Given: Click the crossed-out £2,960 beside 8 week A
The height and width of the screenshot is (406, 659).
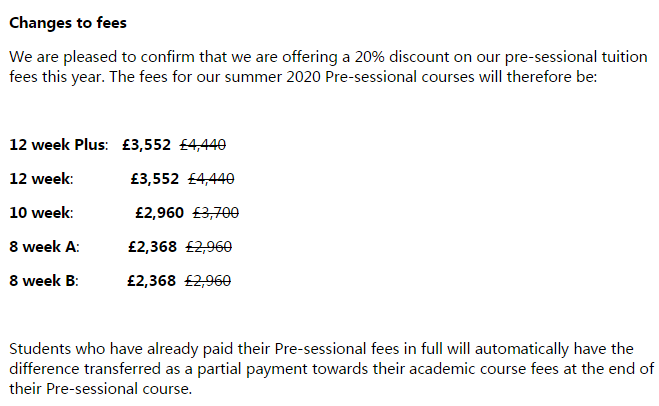Looking at the screenshot, I should [209, 247].
